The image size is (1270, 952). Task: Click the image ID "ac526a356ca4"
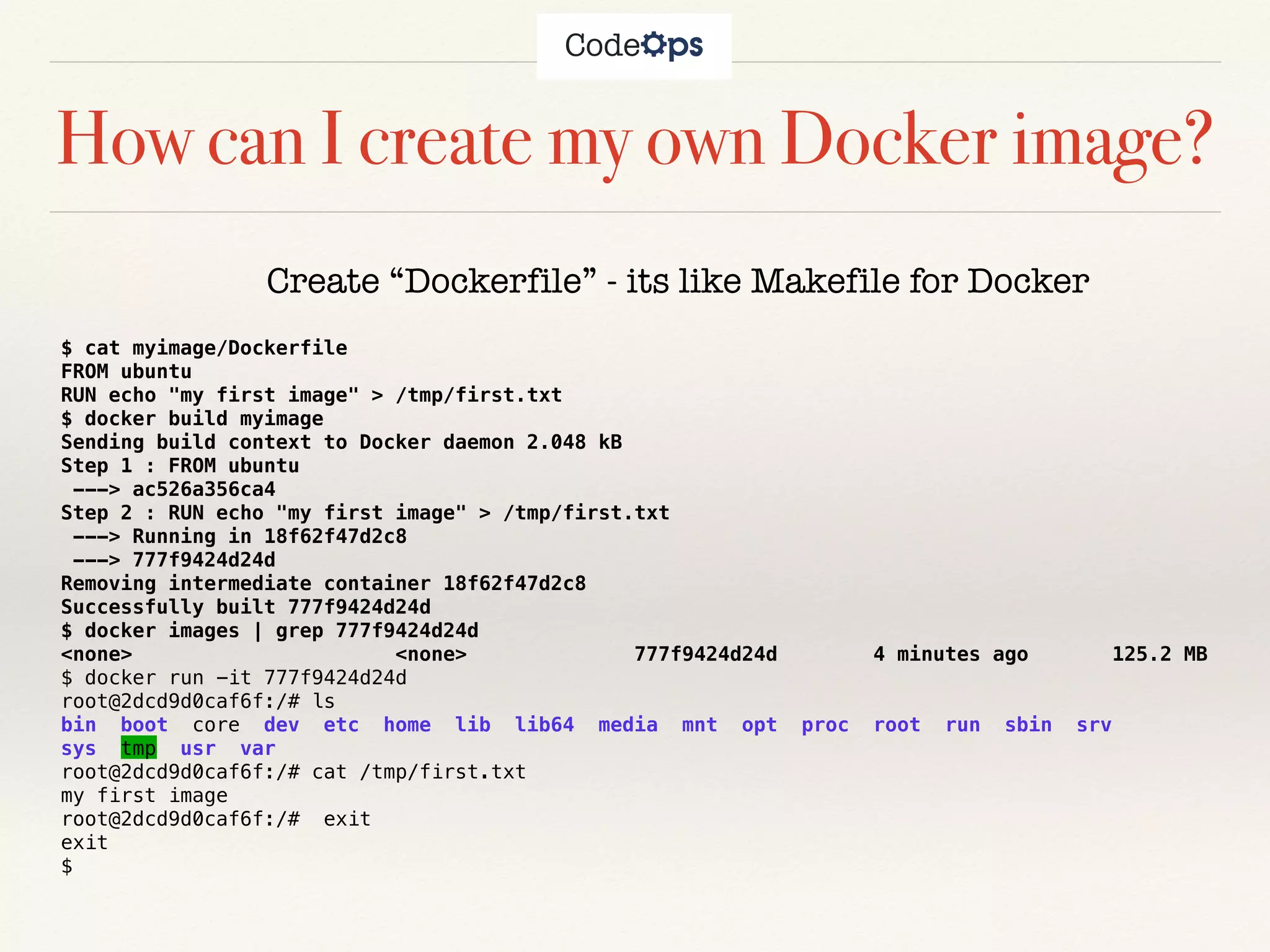(x=204, y=490)
